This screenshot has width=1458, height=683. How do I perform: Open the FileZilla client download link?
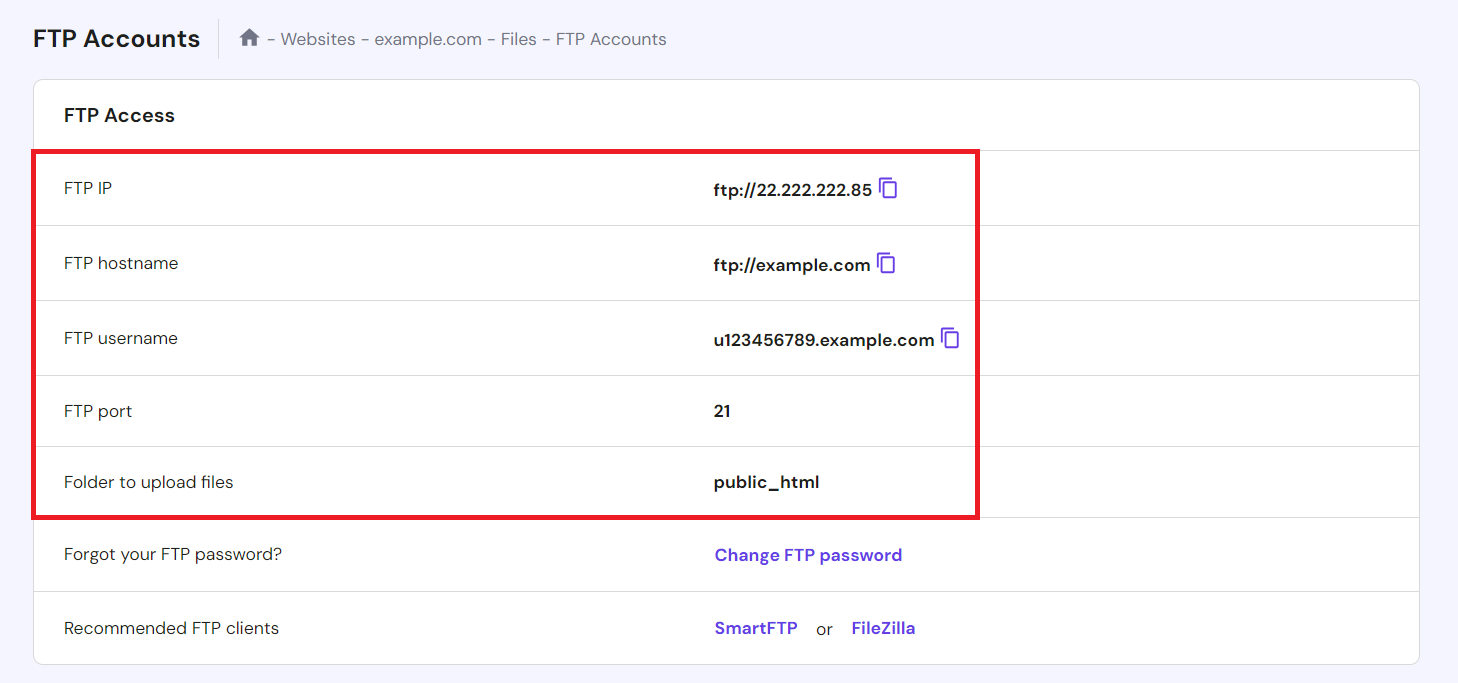click(x=883, y=628)
